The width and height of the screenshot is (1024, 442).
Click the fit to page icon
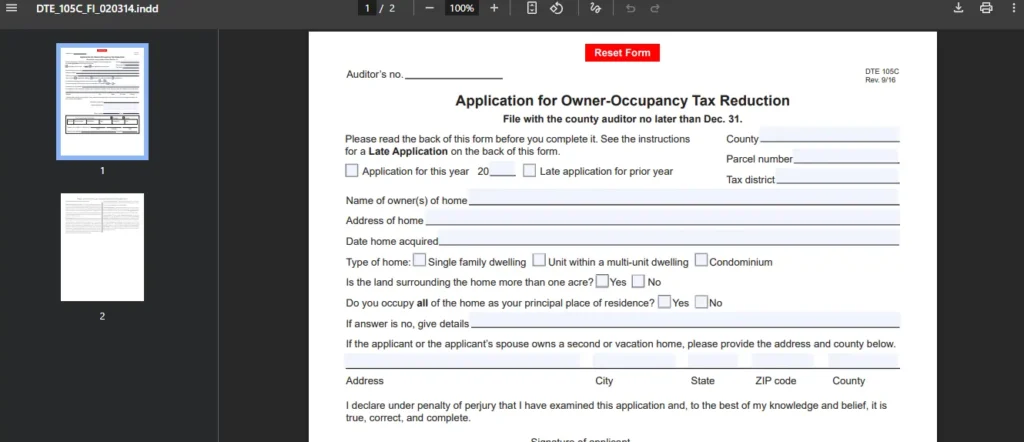coord(532,8)
